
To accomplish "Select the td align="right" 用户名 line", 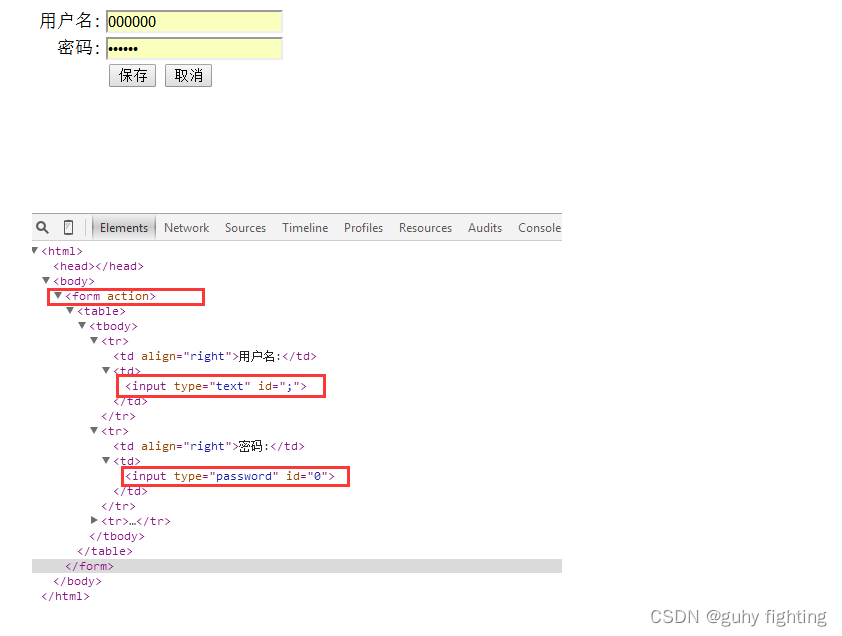I will [215, 356].
